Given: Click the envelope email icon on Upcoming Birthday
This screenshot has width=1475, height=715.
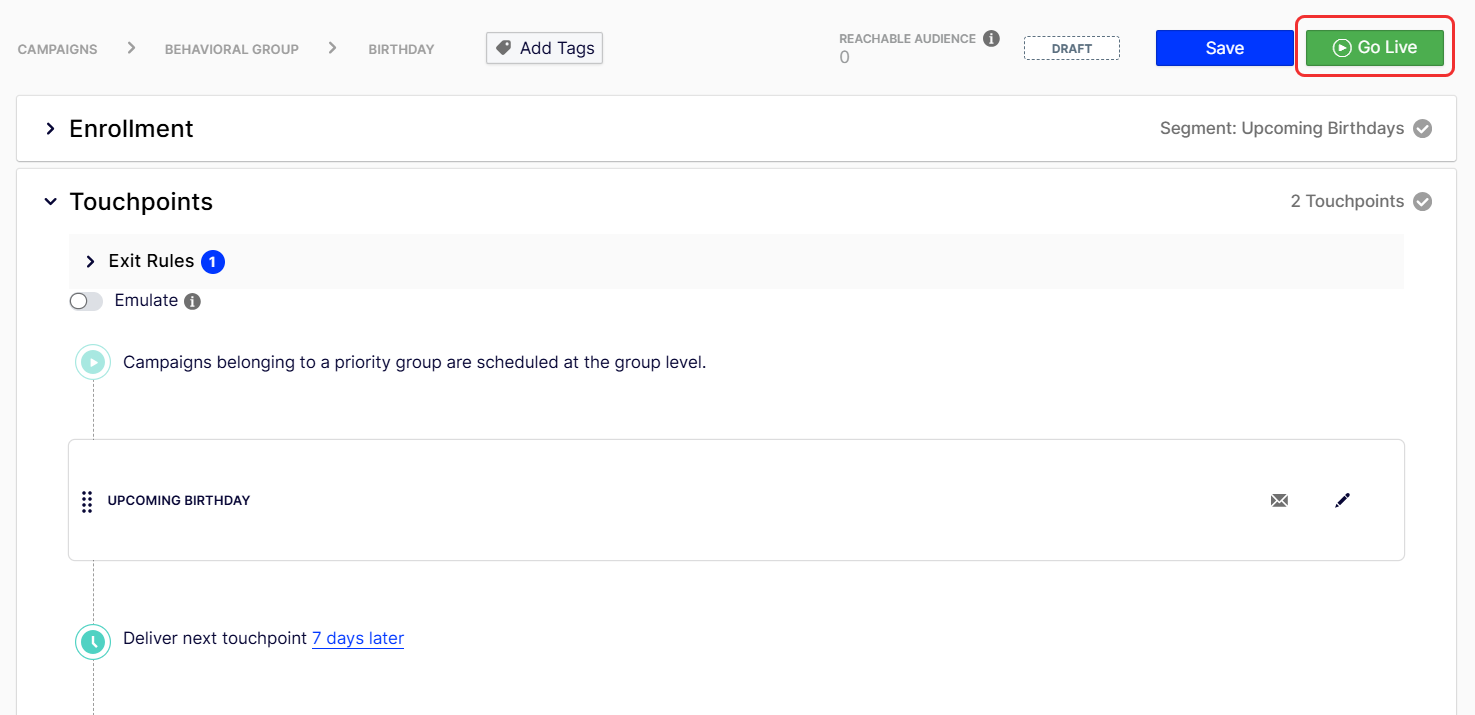Looking at the screenshot, I should click(x=1279, y=500).
